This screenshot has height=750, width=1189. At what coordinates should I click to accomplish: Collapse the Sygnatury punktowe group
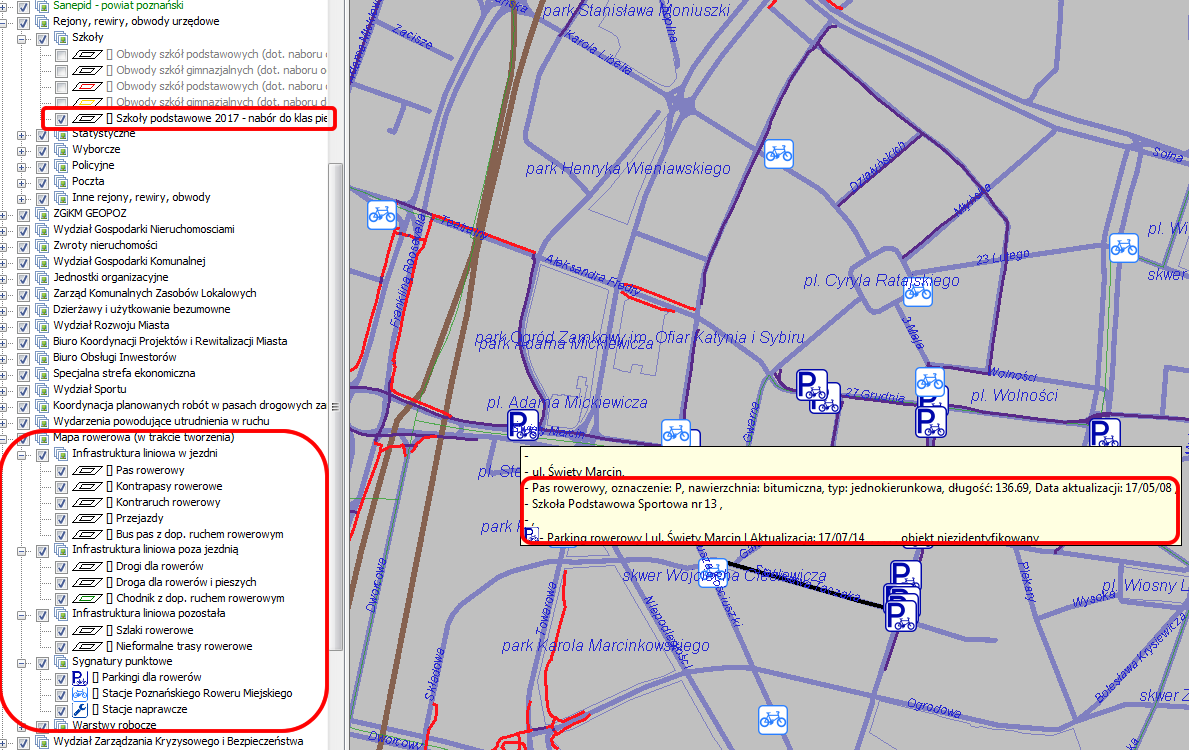23,662
